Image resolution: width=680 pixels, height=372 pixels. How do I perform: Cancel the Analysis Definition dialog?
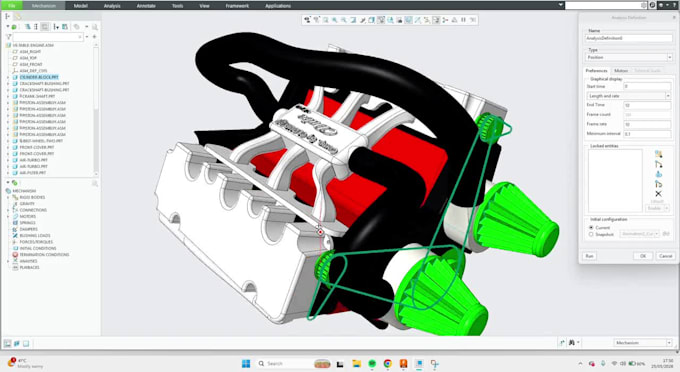pyautogui.click(x=665, y=256)
